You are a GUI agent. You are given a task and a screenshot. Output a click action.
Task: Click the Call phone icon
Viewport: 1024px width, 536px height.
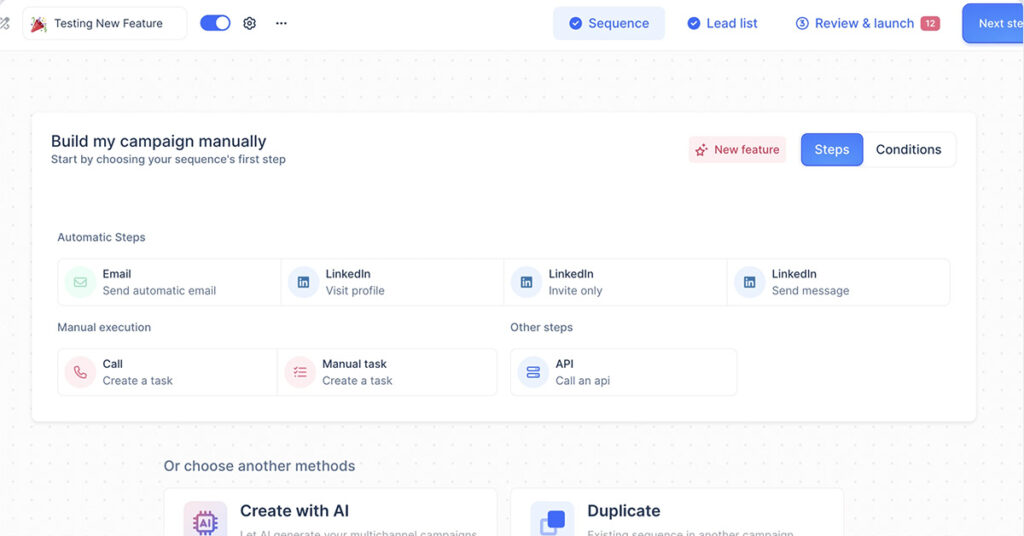tap(80, 372)
